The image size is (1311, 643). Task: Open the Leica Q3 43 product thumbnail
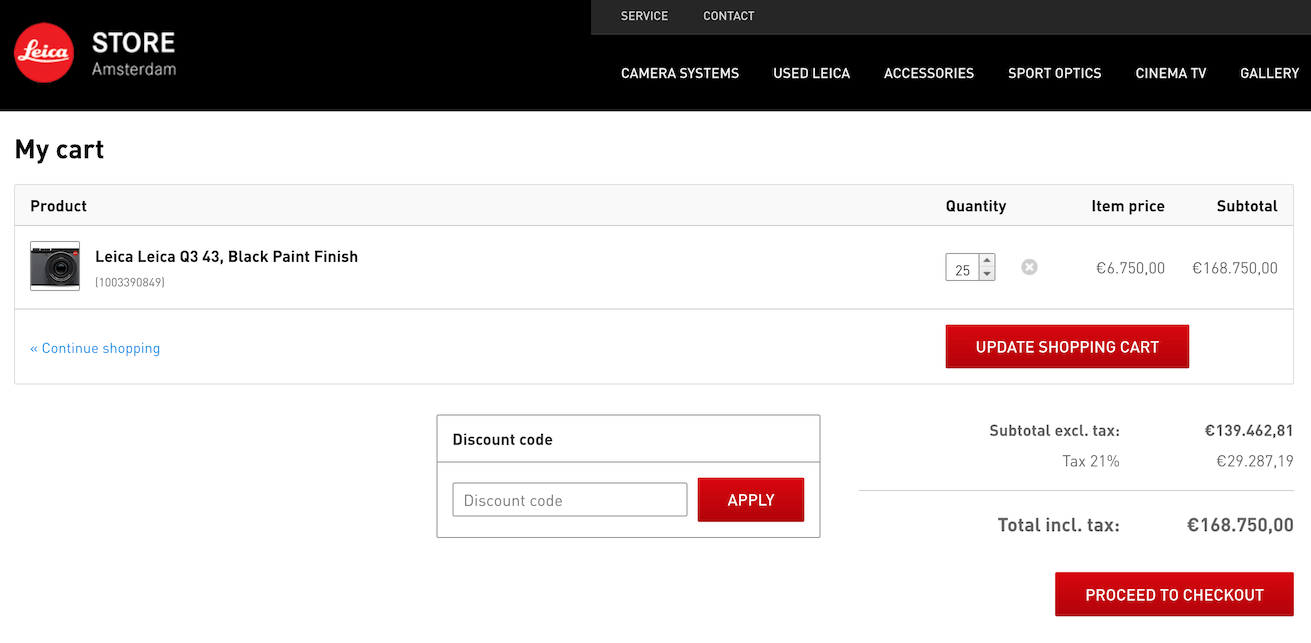tap(55, 266)
